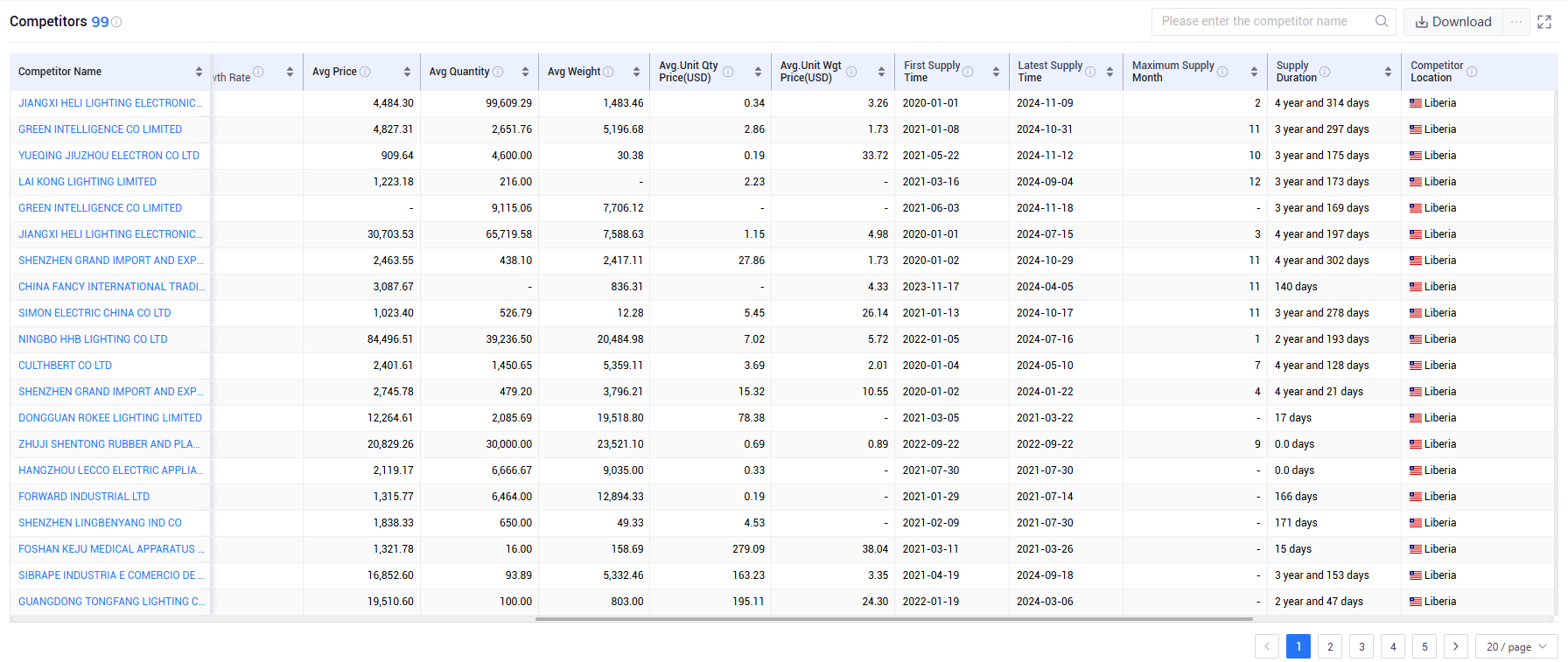Screen dimensions: 1568x662
Task: Expand table to fullscreen view
Action: pos(1544,22)
